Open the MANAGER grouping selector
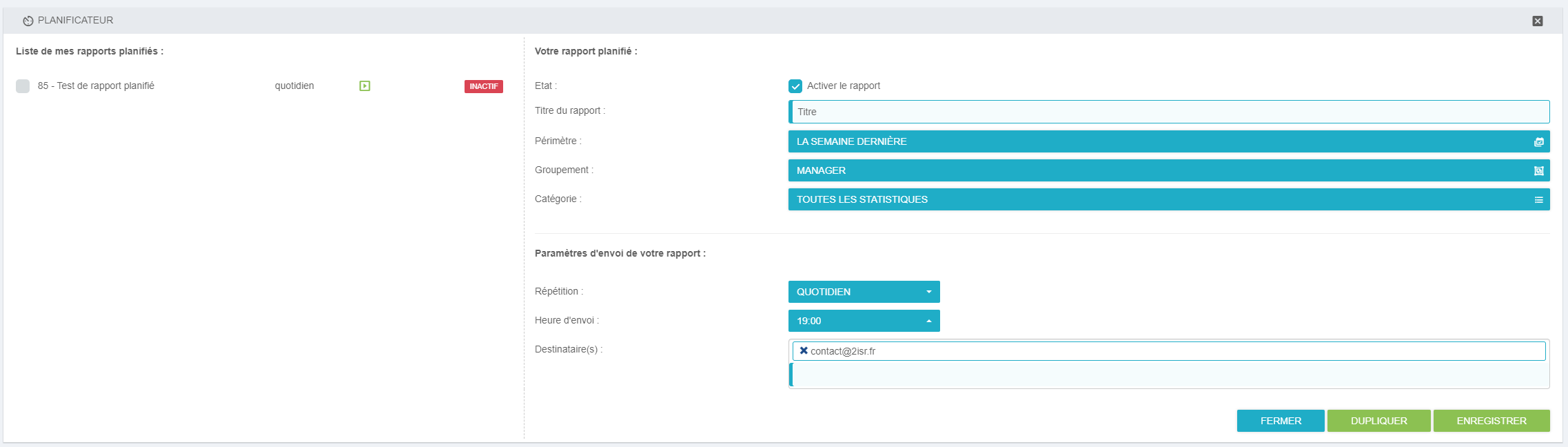 [1158, 170]
